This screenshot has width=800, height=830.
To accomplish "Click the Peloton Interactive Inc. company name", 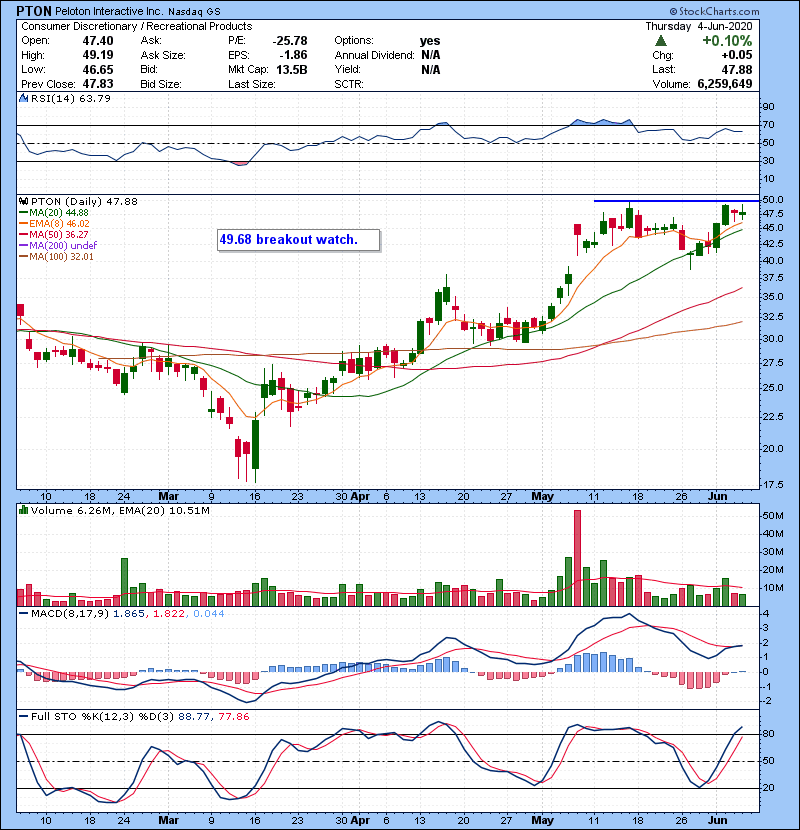I will 109,11.
